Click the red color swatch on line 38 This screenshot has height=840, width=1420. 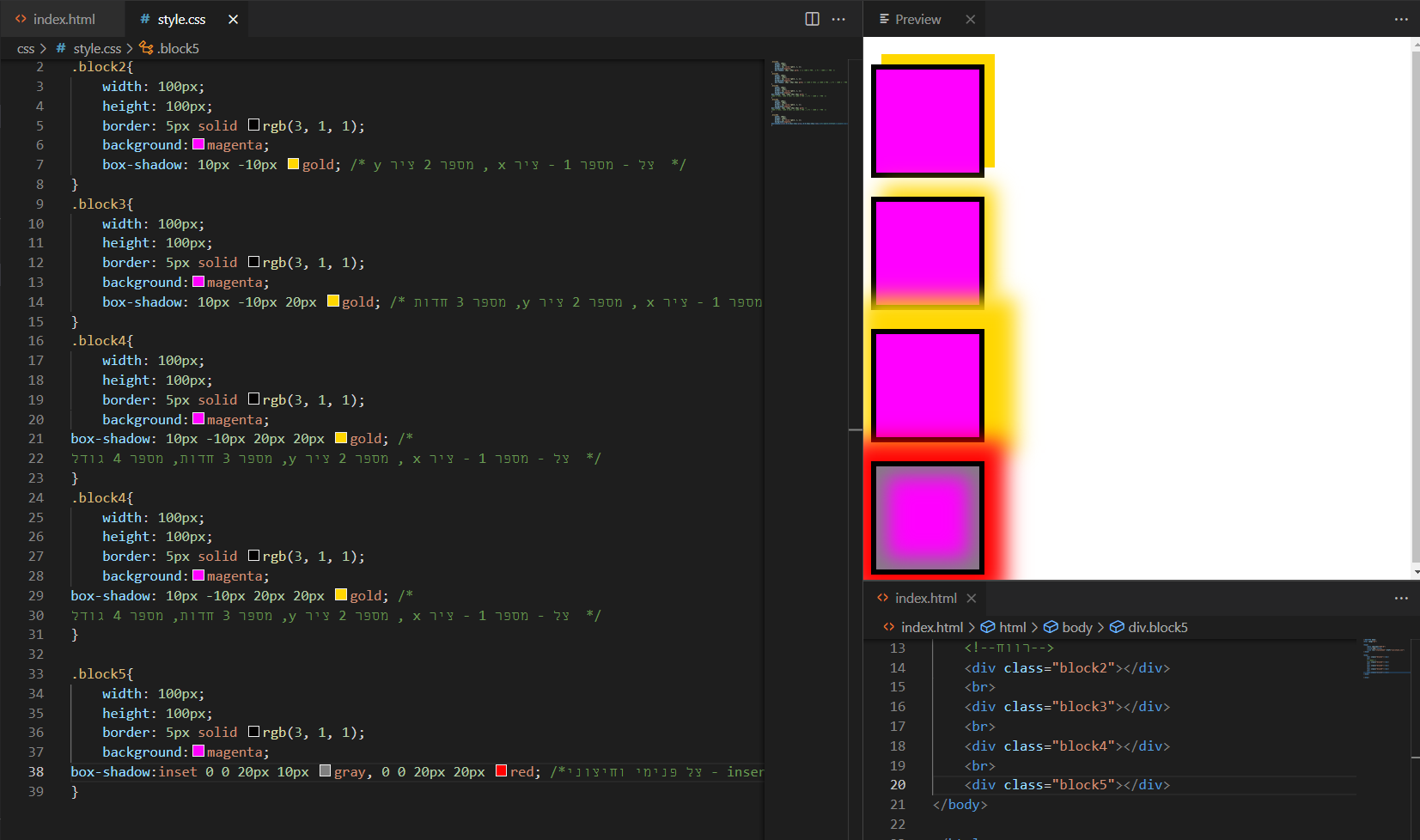502,771
